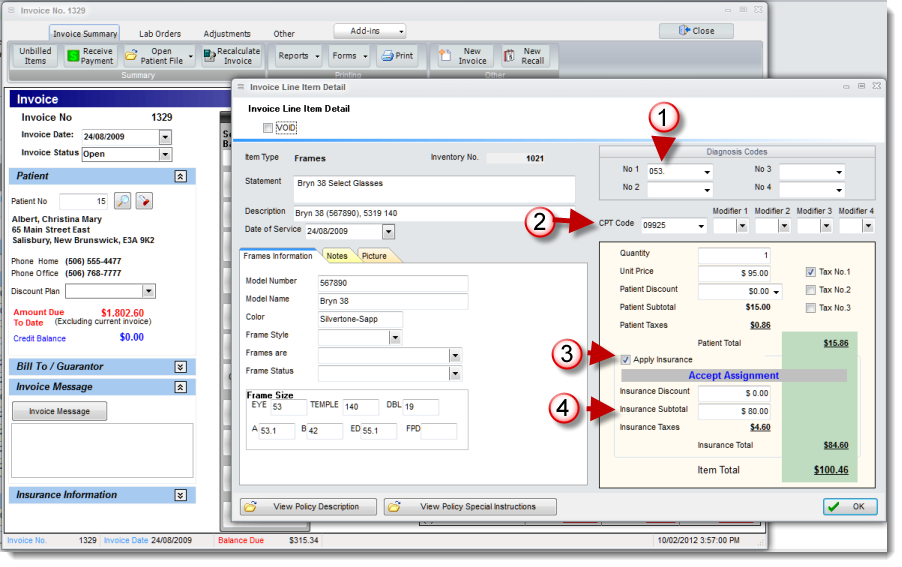Toggle the VOID checkbox
Image resolution: width=902 pixels, height=567 pixels.
point(267,128)
